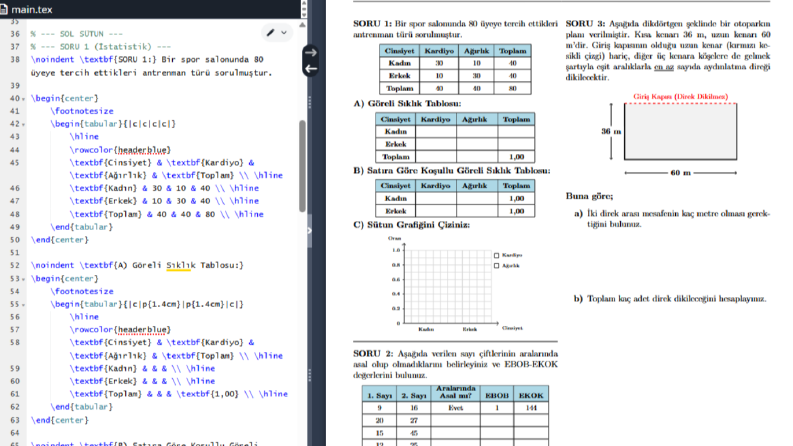Click '144' EKOK cell in SORU 2 table

[531, 408]
